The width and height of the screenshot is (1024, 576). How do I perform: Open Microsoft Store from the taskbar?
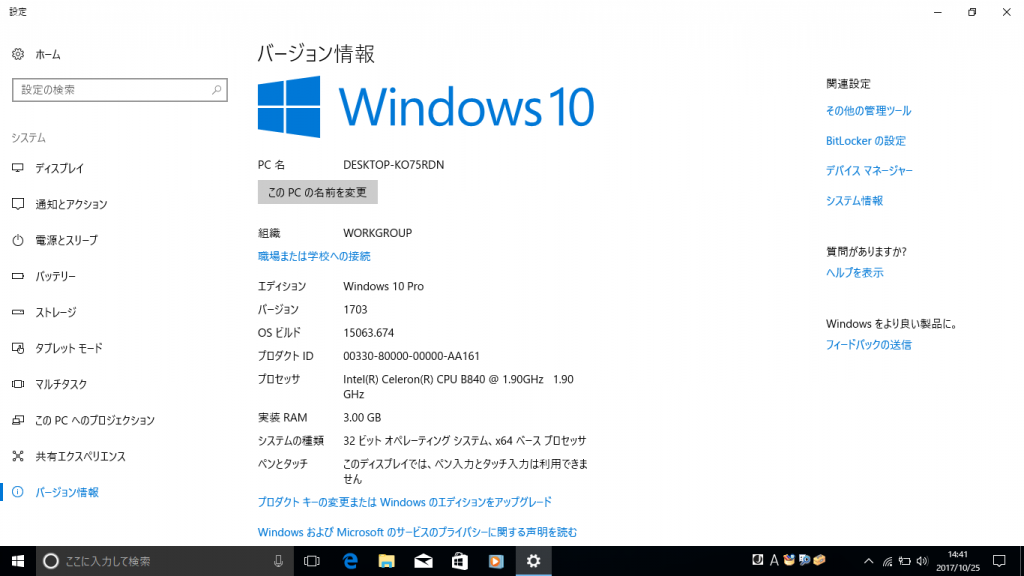click(x=458, y=561)
